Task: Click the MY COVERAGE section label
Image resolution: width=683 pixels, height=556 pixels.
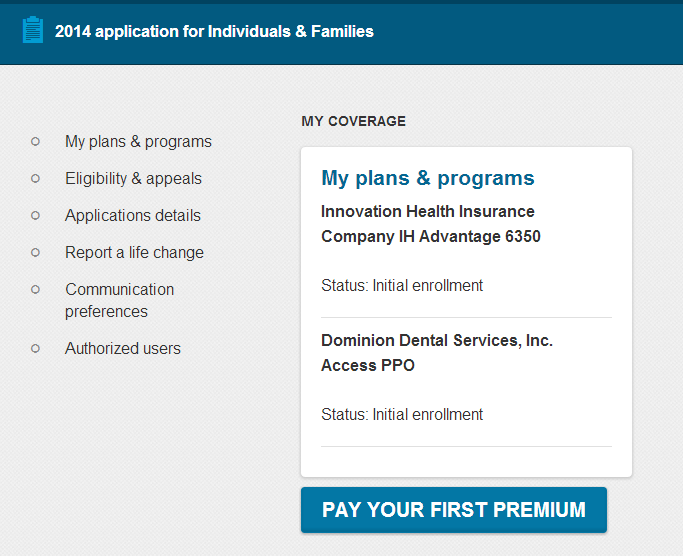Action: [x=354, y=121]
